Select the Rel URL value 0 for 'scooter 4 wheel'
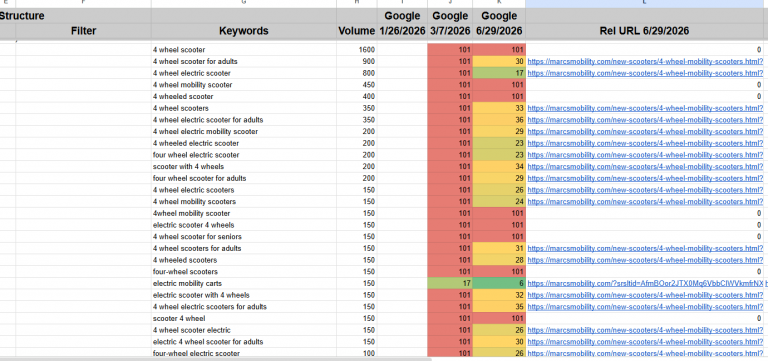768x361 pixels. click(644, 318)
